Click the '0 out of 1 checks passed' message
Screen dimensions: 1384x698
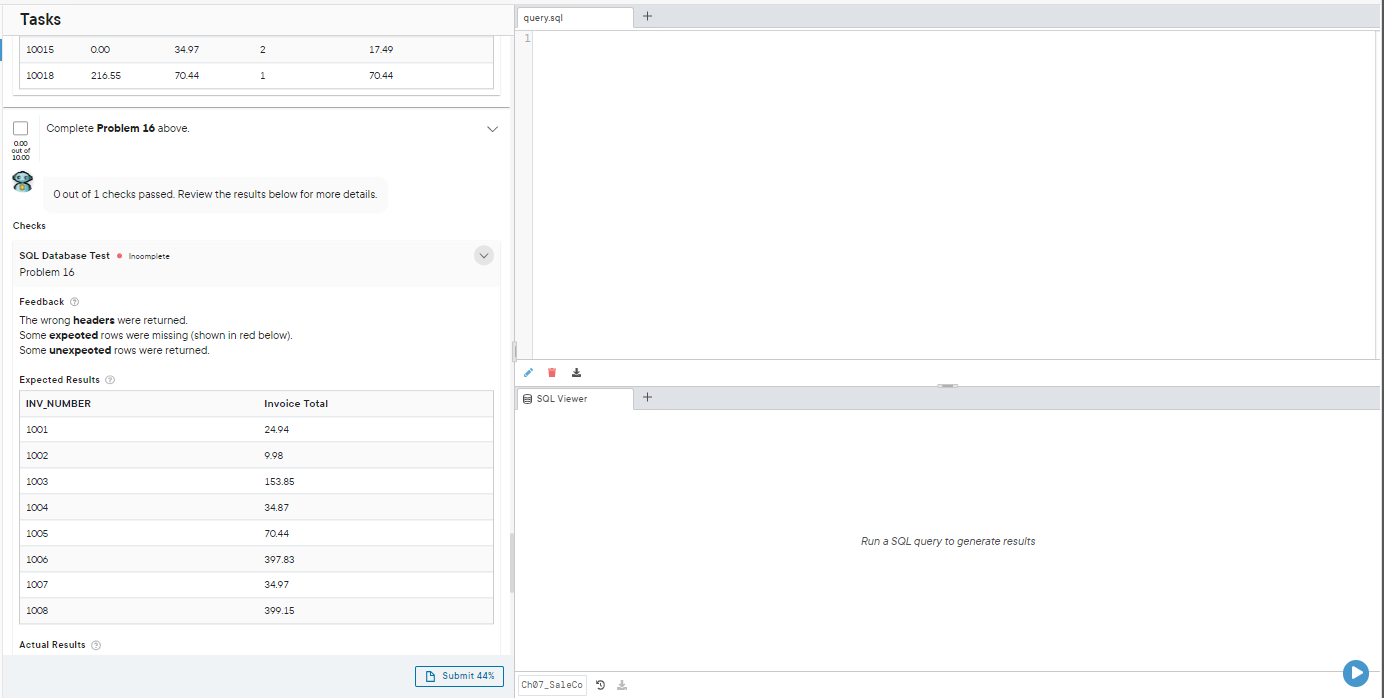point(215,194)
